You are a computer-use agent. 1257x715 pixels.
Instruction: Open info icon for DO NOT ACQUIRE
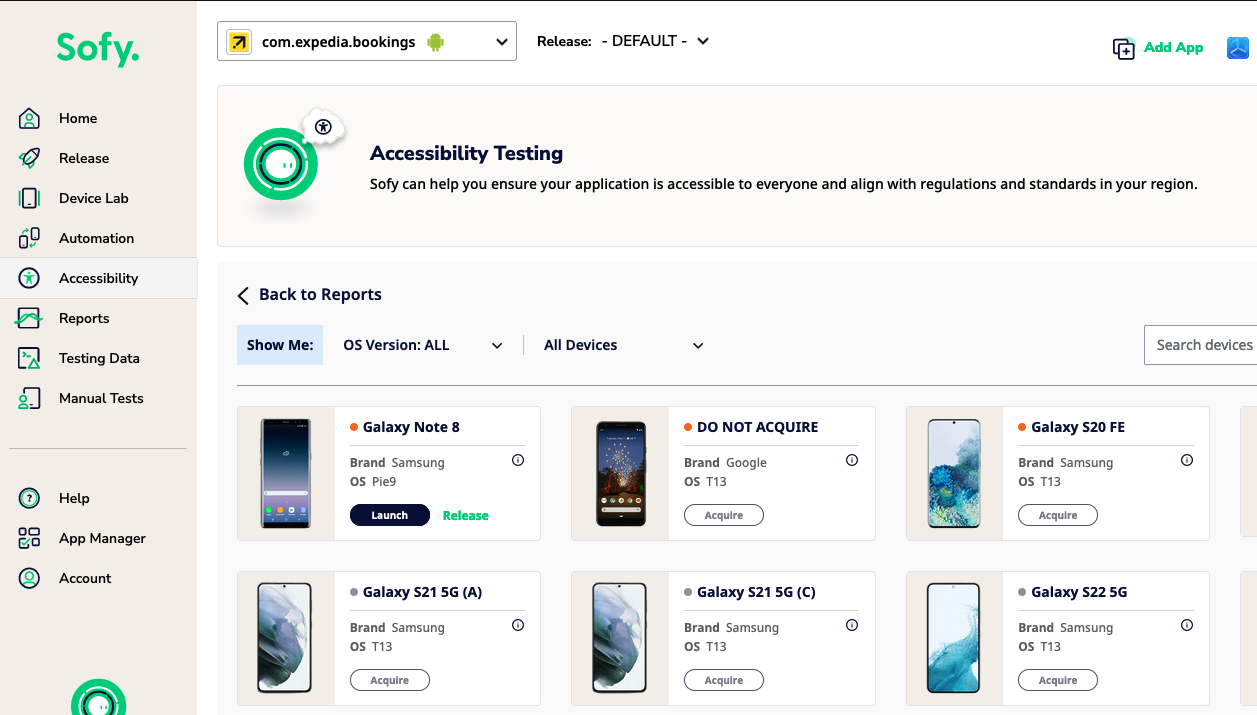[x=852, y=461]
